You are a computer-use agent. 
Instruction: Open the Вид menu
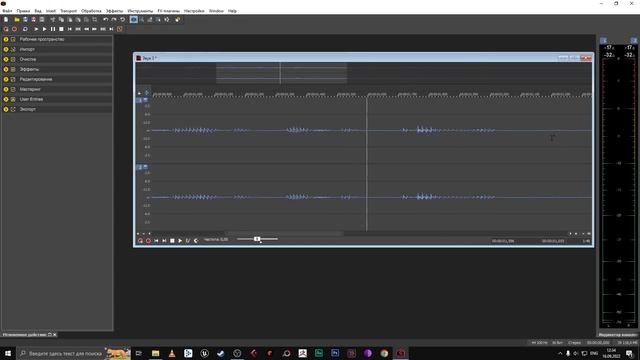click(38, 11)
